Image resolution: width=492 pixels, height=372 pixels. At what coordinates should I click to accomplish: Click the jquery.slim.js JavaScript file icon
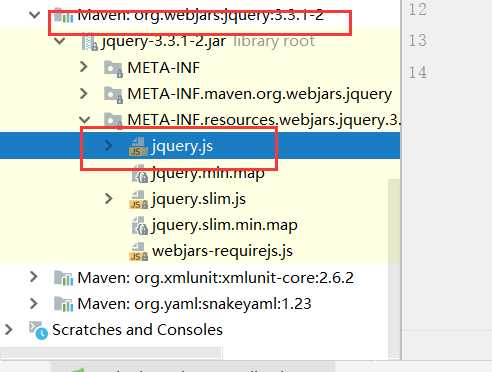coord(138,199)
